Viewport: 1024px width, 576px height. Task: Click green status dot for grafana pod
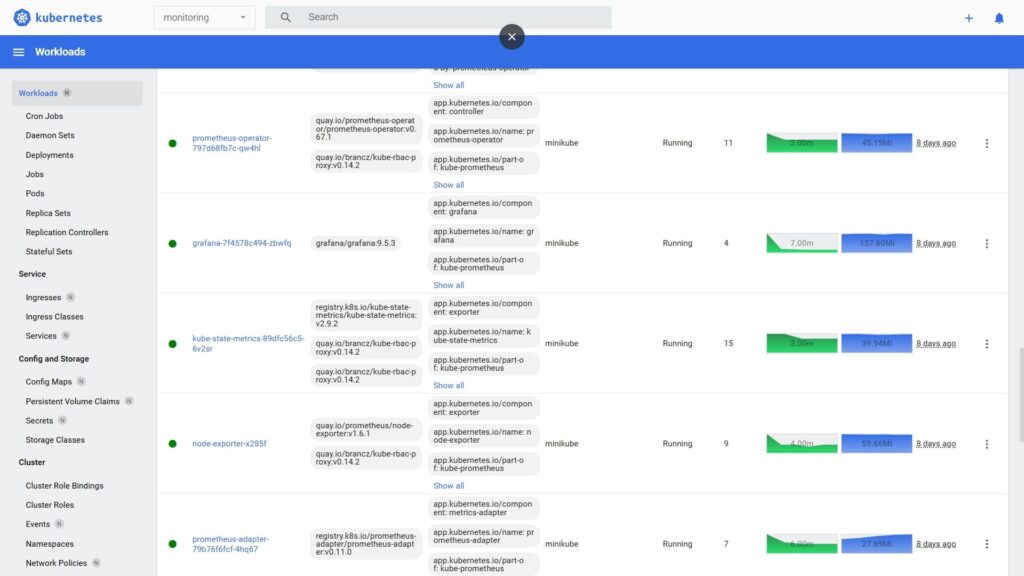(x=172, y=244)
